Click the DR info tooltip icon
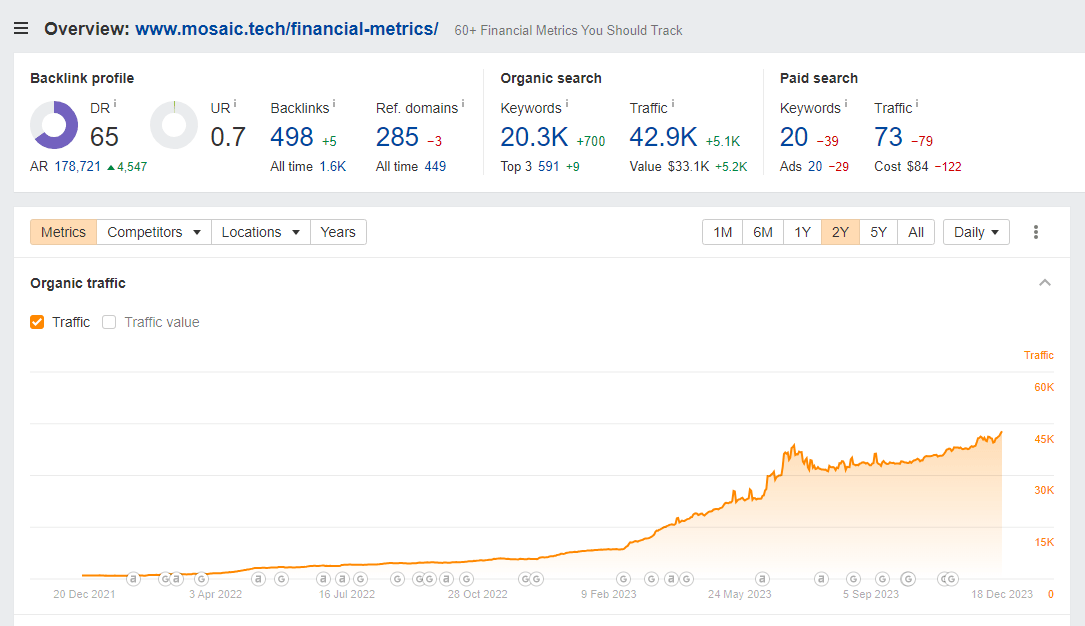The width and height of the screenshot is (1085, 626). click(x=113, y=101)
